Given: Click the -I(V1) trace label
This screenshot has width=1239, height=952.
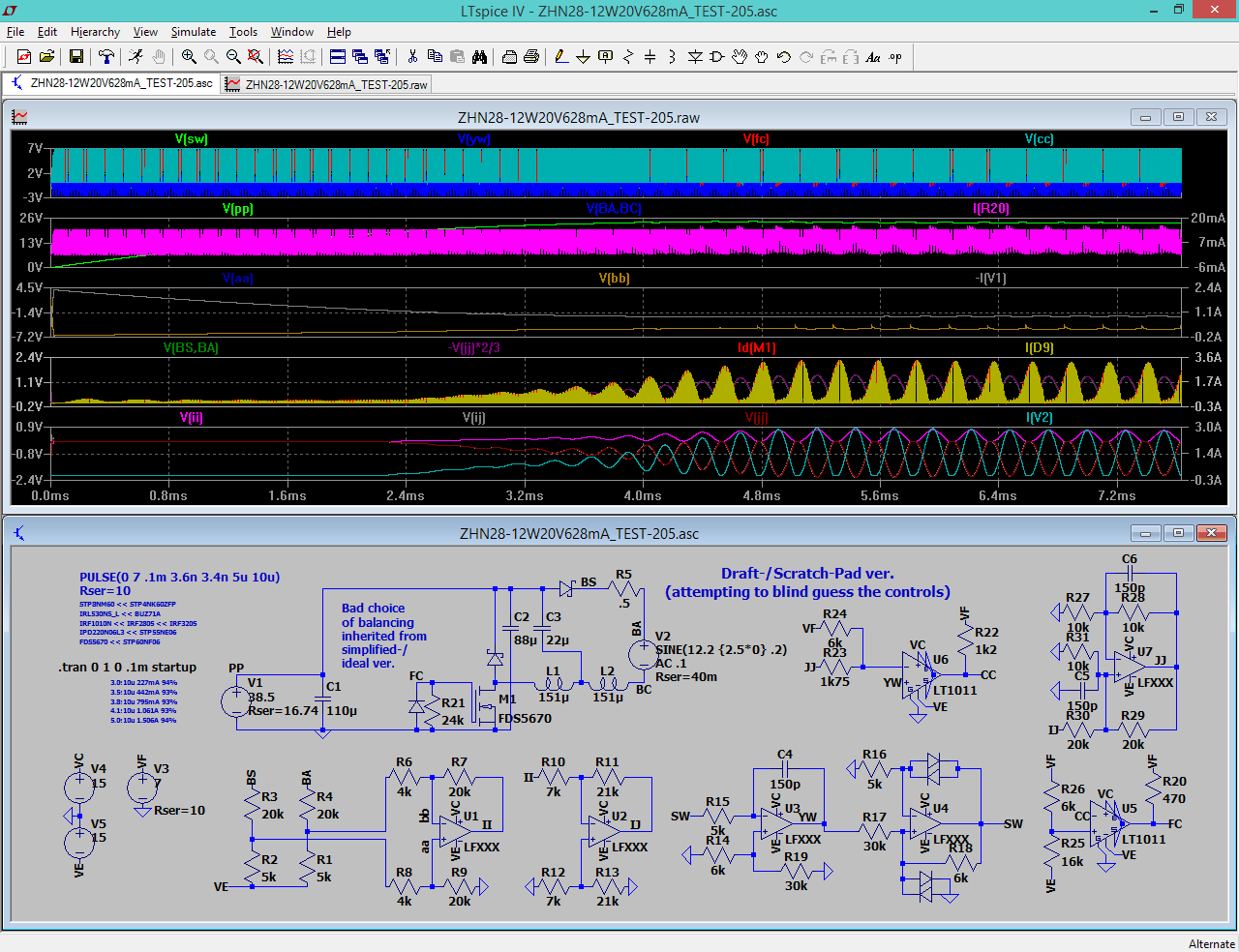Looking at the screenshot, I should point(991,279).
